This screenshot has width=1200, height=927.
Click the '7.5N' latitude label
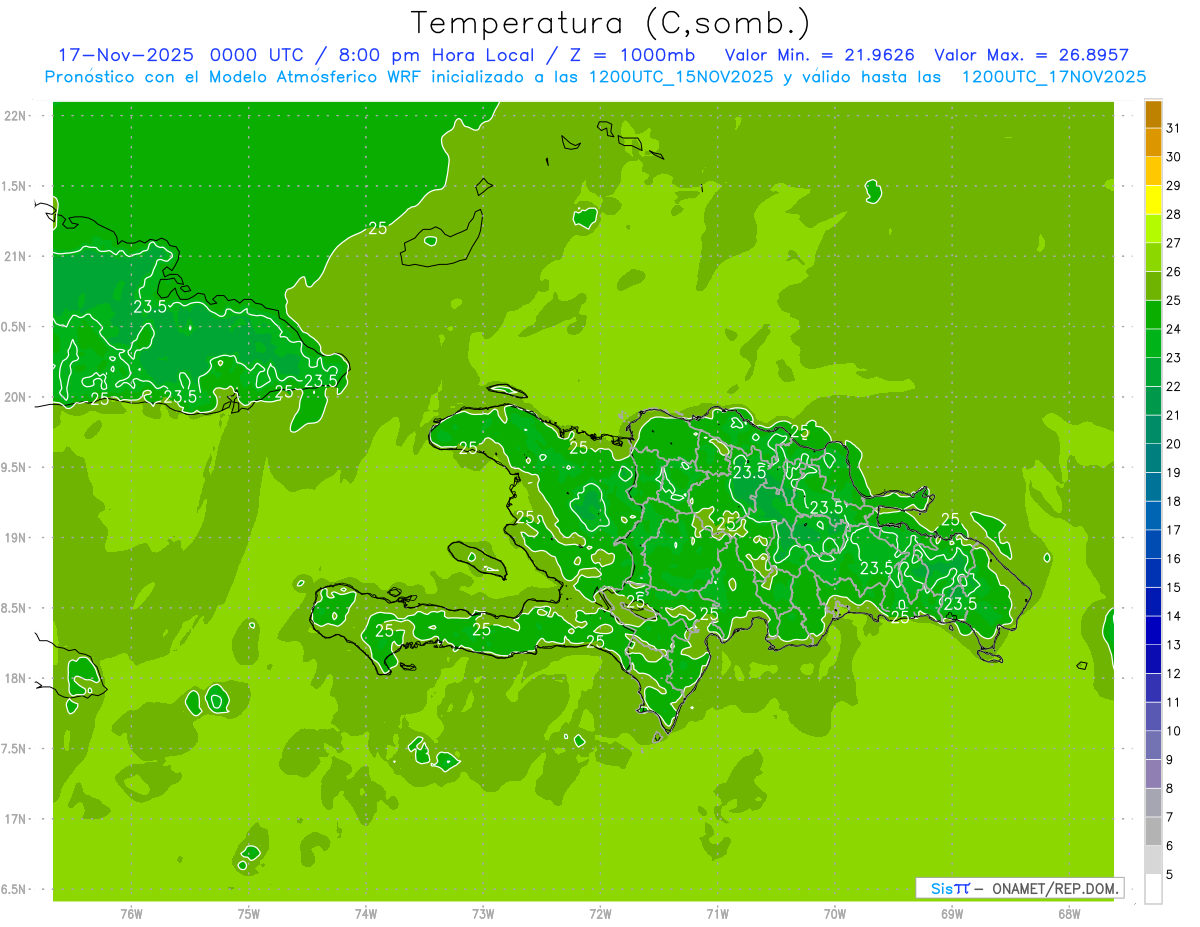coord(14,748)
